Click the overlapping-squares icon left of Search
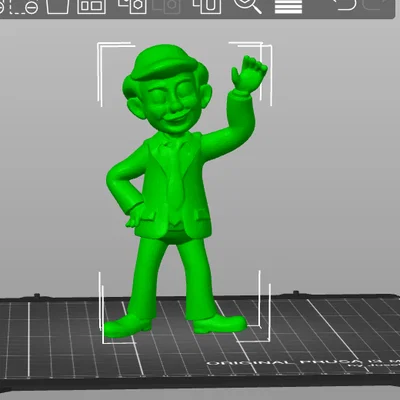Screen dimensions: 400x400 [207, 6]
